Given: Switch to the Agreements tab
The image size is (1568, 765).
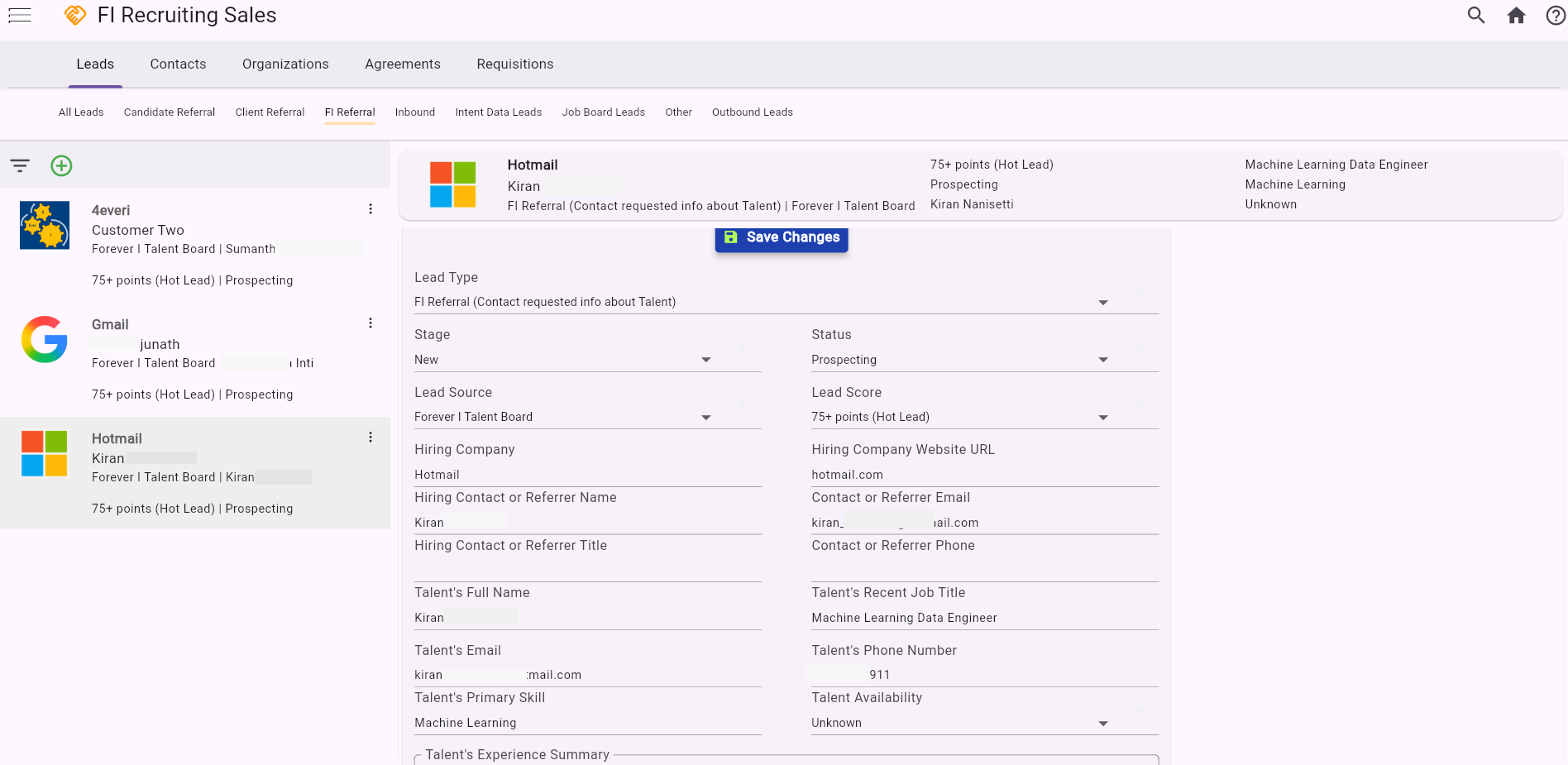Looking at the screenshot, I should (x=403, y=65).
